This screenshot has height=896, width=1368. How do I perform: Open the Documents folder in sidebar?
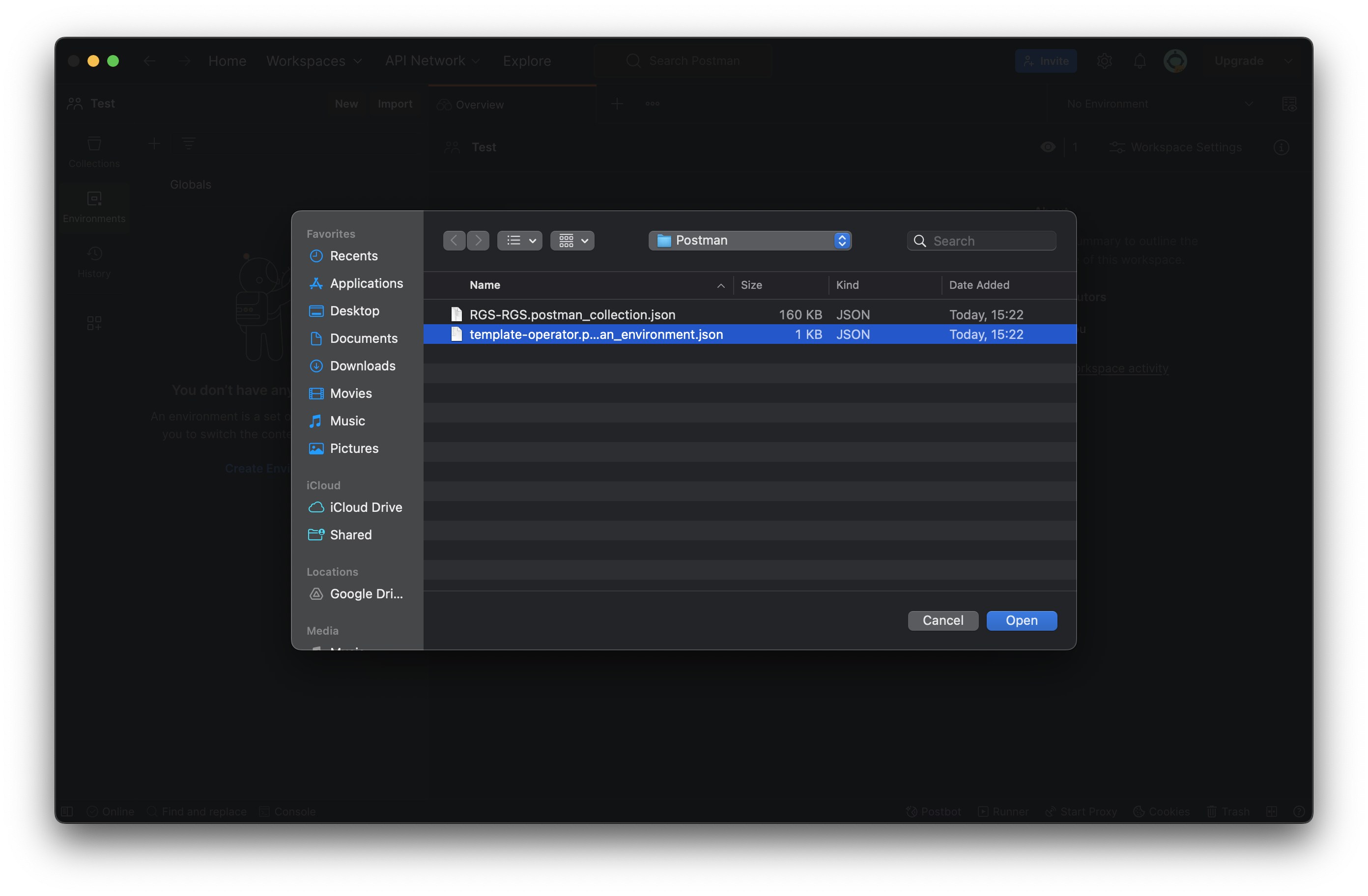363,338
